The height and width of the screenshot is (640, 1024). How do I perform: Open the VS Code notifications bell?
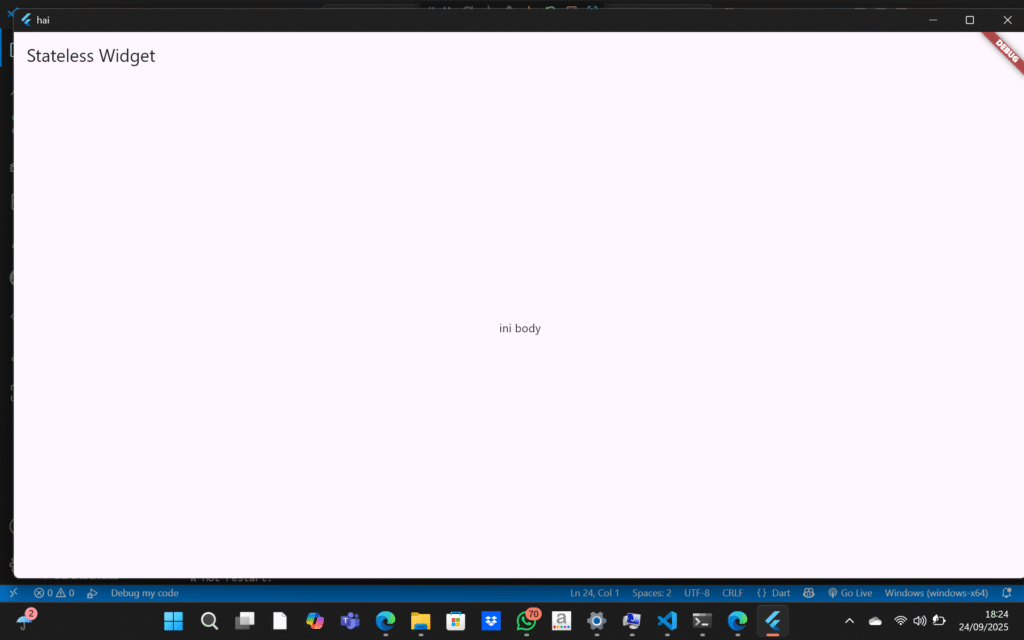pos(1006,593)
